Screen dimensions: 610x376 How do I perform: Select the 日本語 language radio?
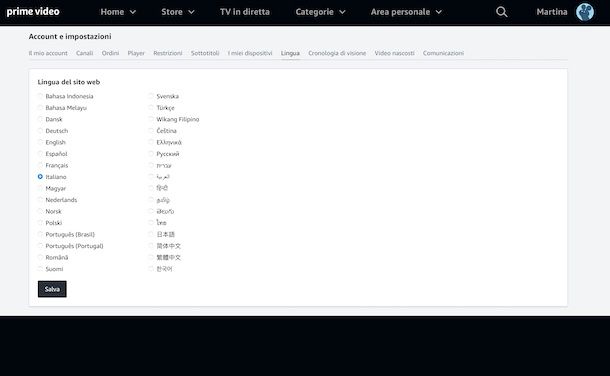[x=151, y=234]
